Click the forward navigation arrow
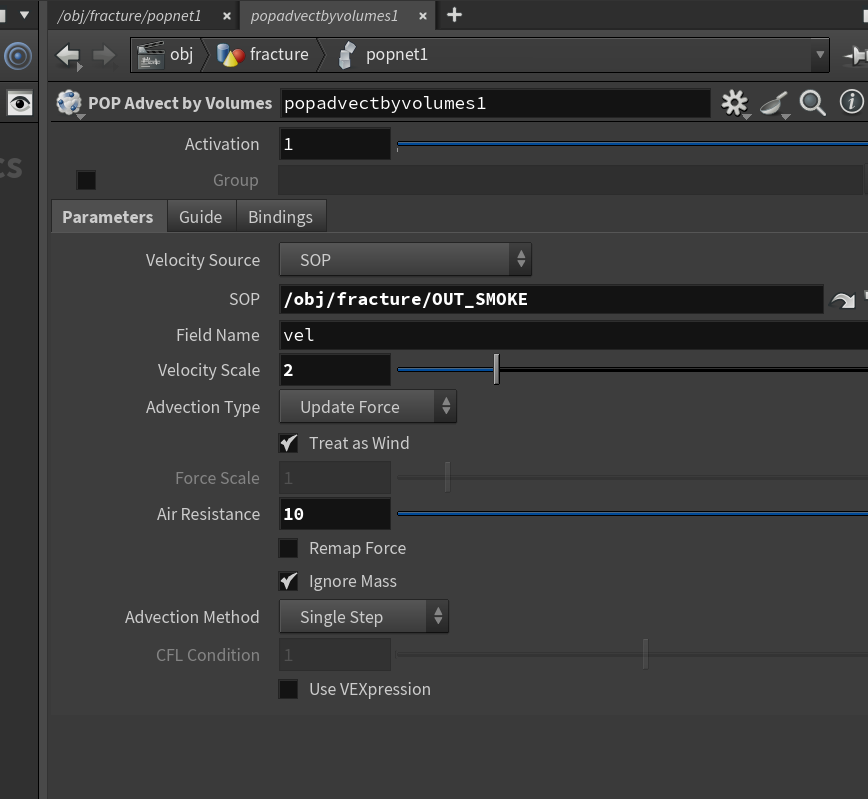The width and height of the screenshot is (868, 799). pyautogui.click(x=104, y=55)
